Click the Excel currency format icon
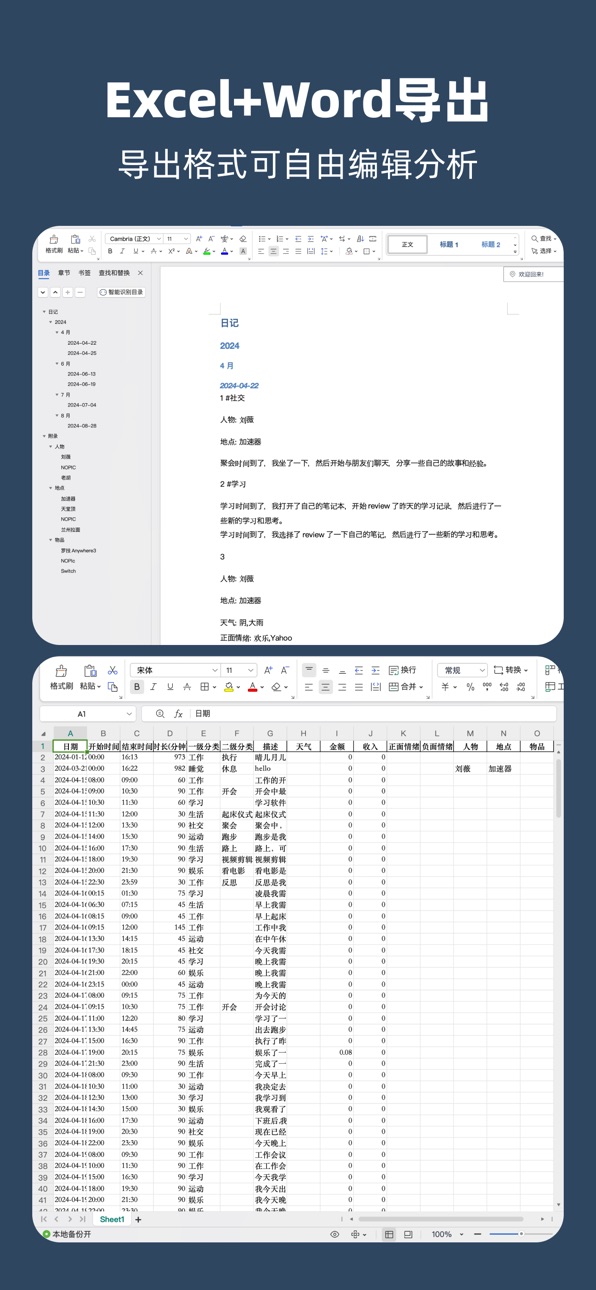Screen dimensions: 596x1290 pos(444,687)
